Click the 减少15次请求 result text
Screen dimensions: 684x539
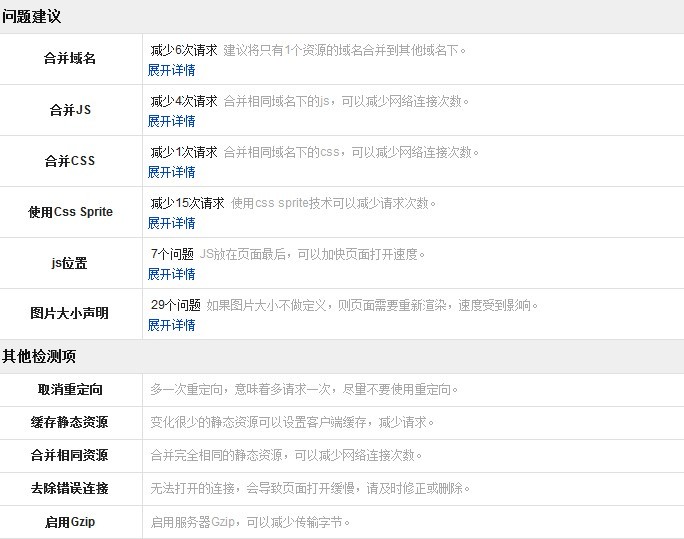[187, 203]
